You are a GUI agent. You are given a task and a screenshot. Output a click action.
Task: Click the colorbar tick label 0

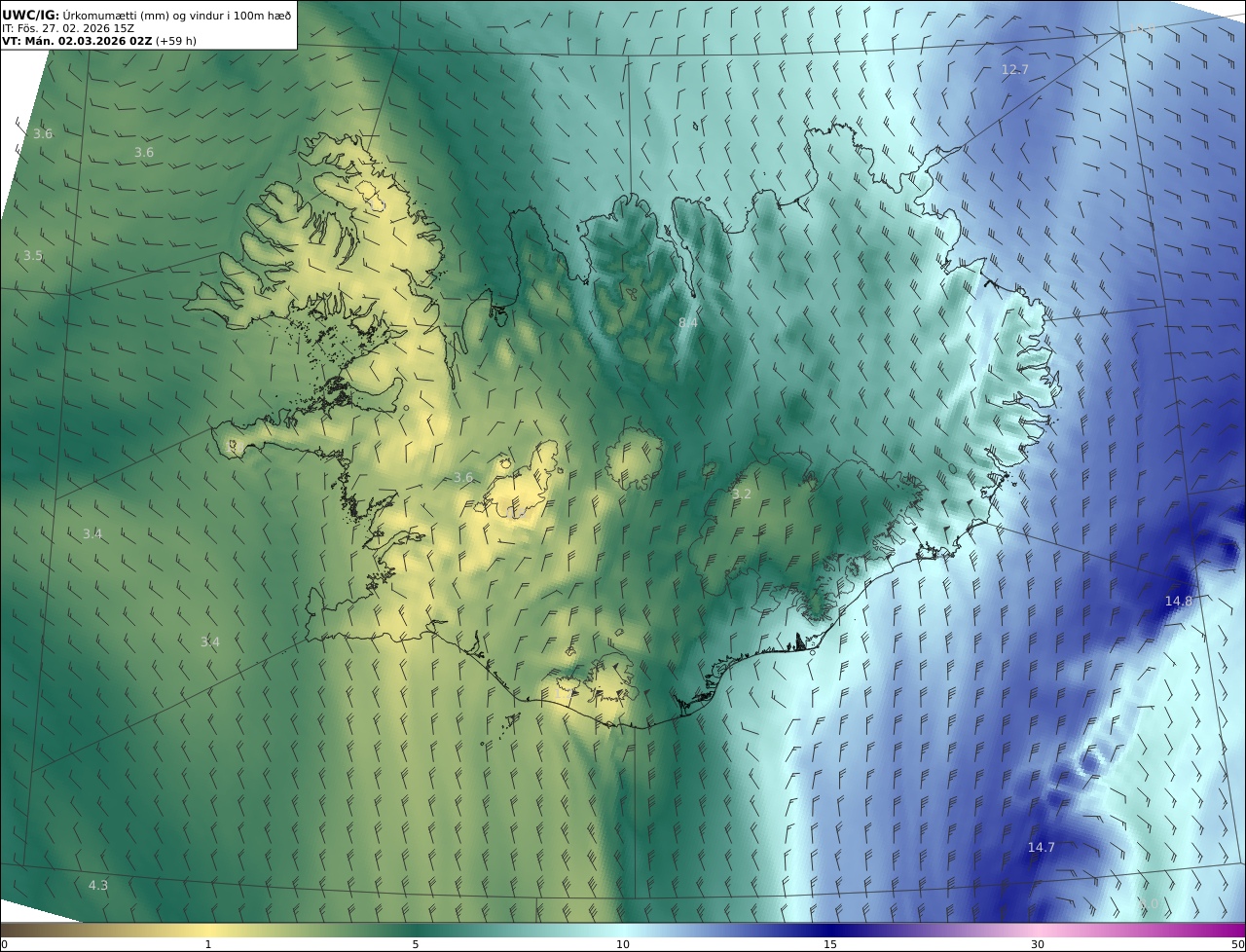4,944
